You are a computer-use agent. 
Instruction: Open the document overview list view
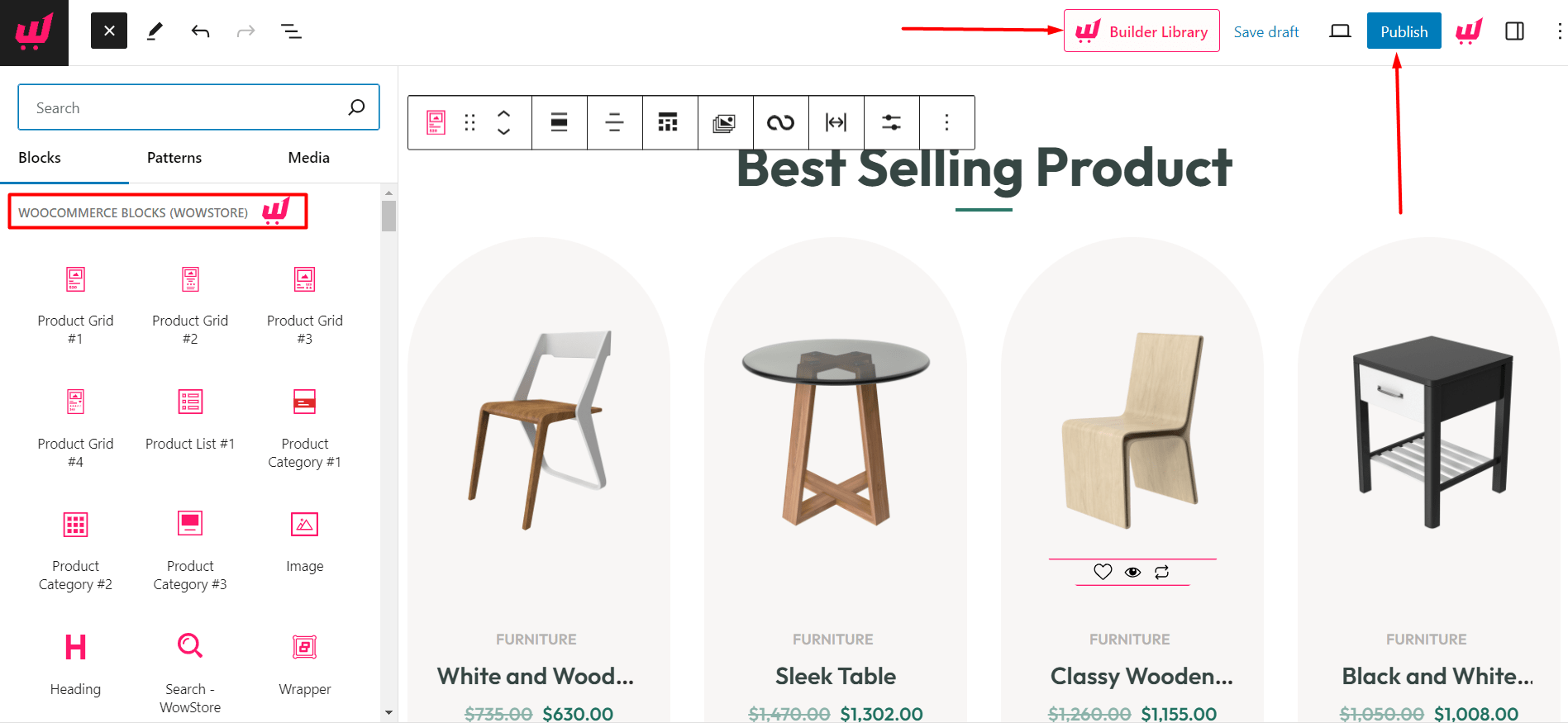click(291, 31)
